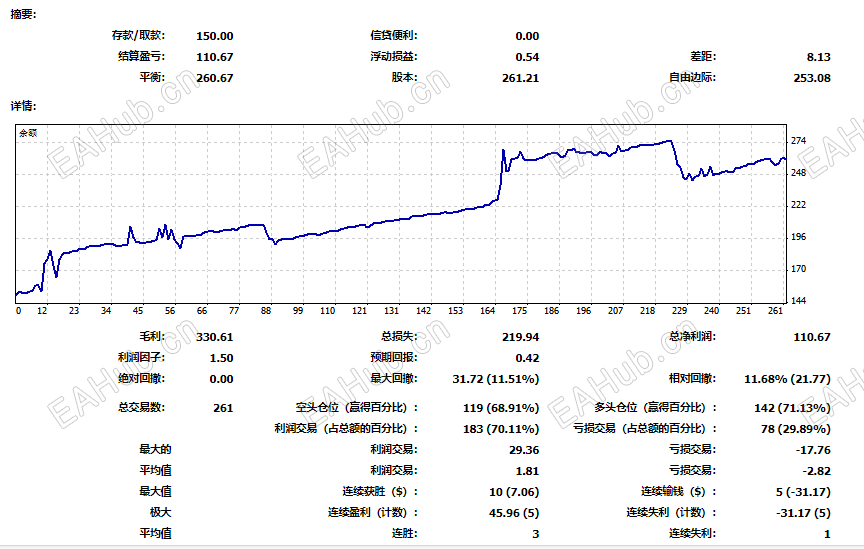Click the consecutive wins value 10 (7.06)
Viewport: 864px width, 549px height.
click(514, 492)
